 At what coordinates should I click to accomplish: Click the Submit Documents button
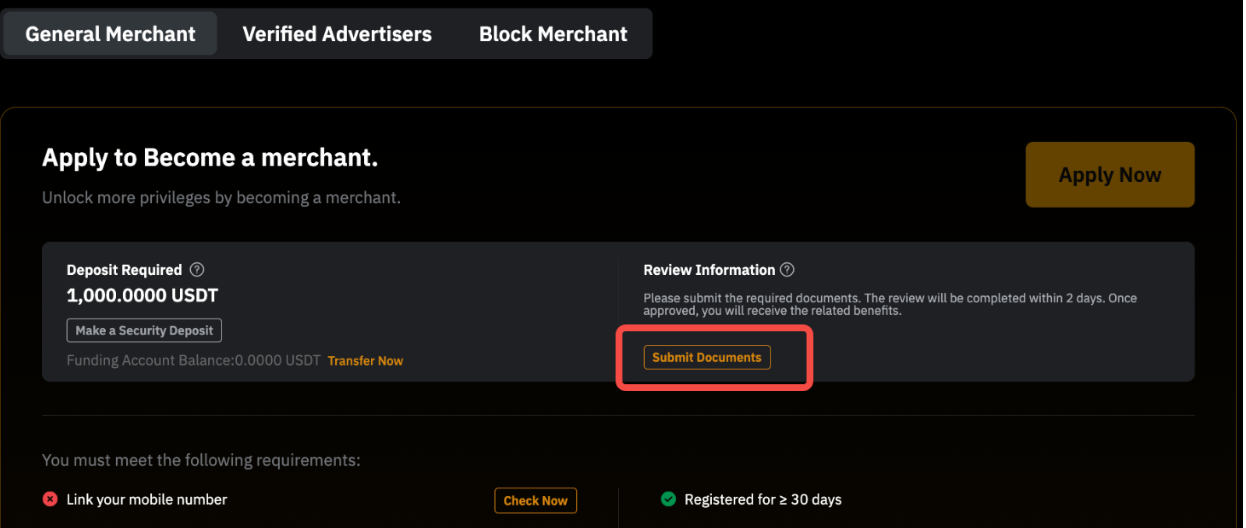(707, 357)
